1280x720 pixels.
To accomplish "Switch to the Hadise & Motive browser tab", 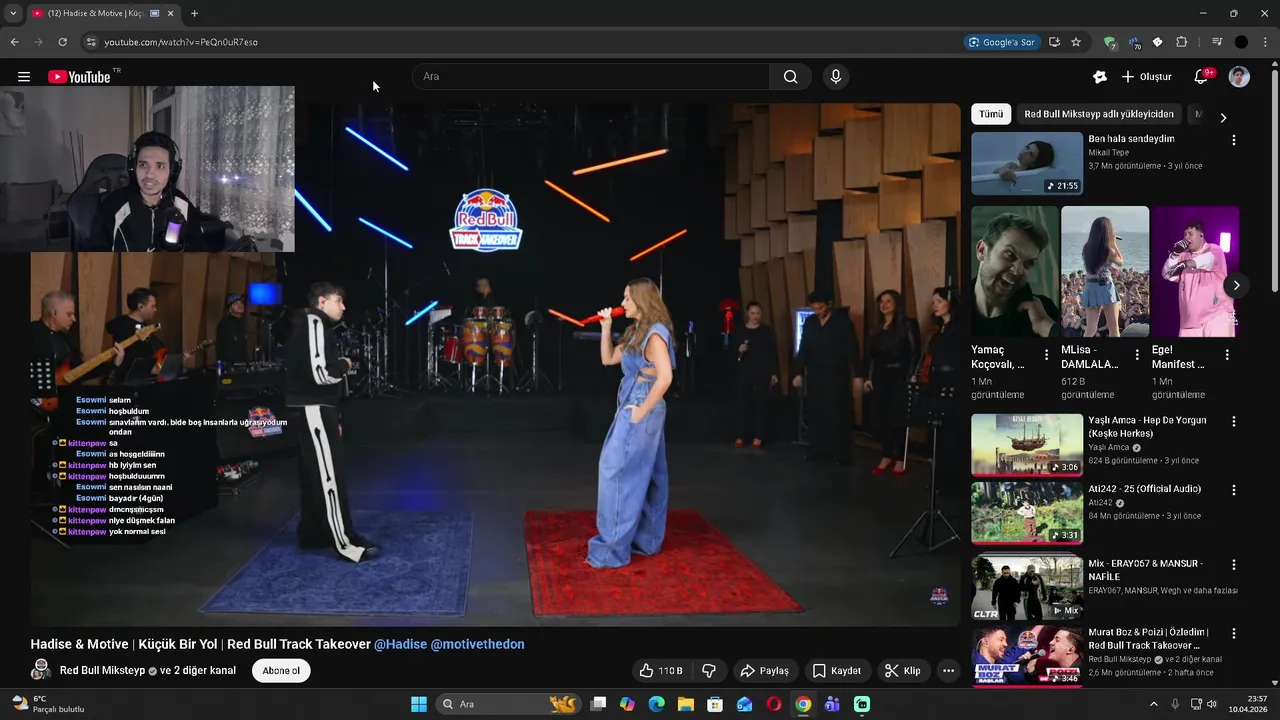I will [x=95, y=13].
